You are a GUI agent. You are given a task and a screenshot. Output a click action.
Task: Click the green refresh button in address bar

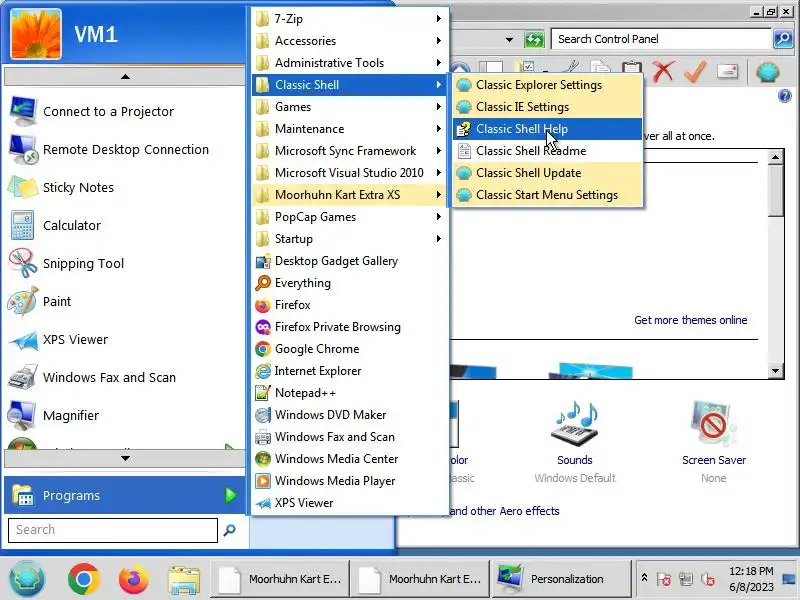point(534,39)
